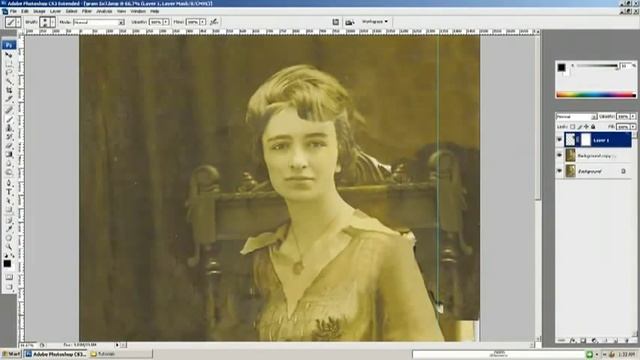Image resolution: width=640 pixels, height=360 pixels.
Task: Open the layer Opacity arrow
Action: pyautogui.click(x=633, y=117)
